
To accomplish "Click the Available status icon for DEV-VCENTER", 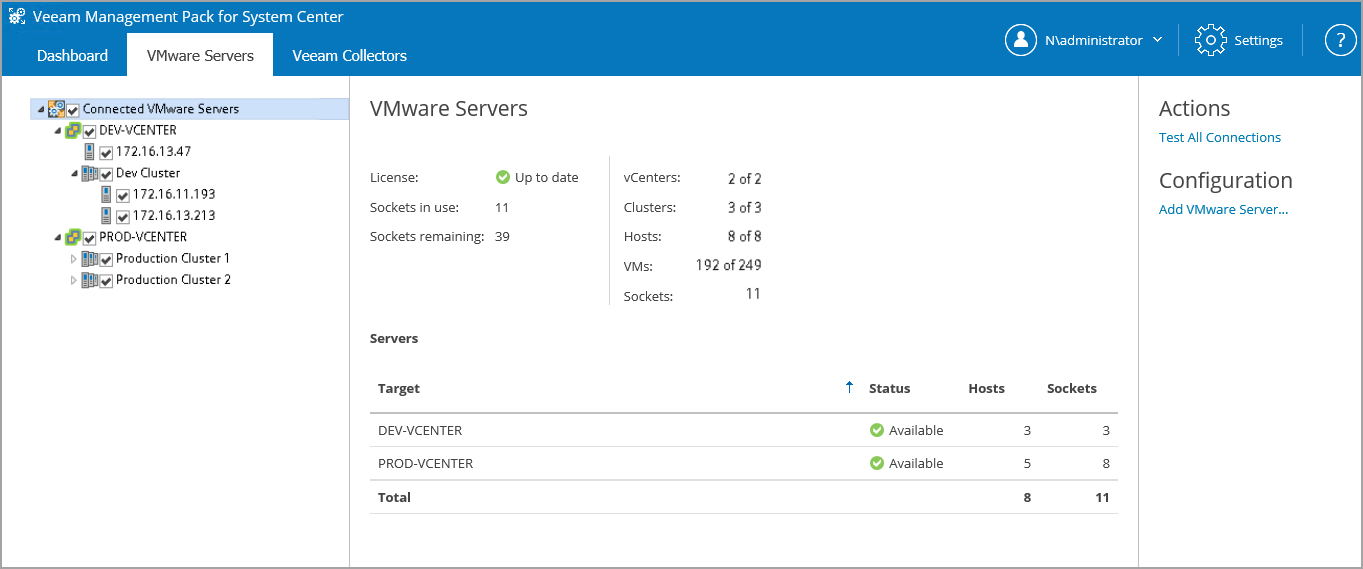I will [x=877, y=430].
